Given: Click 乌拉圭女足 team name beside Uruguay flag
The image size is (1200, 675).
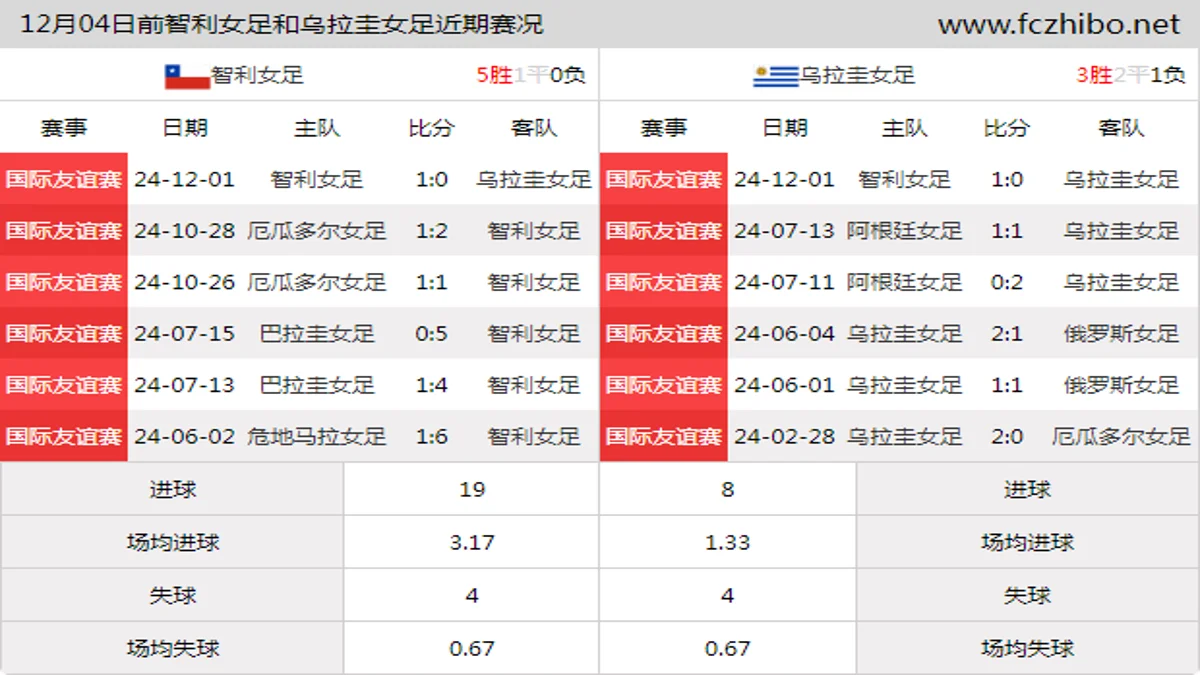Looking at the screenshot, I should coord(858,75).
